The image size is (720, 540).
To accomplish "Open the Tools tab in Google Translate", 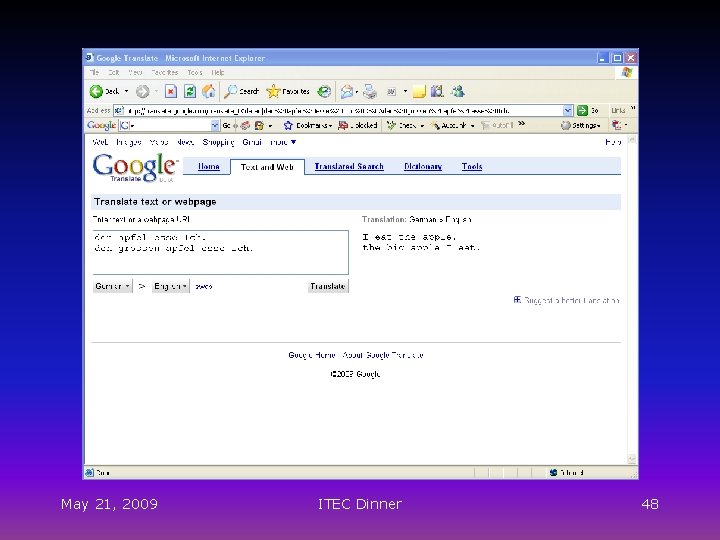I will [x=472, y=167].
